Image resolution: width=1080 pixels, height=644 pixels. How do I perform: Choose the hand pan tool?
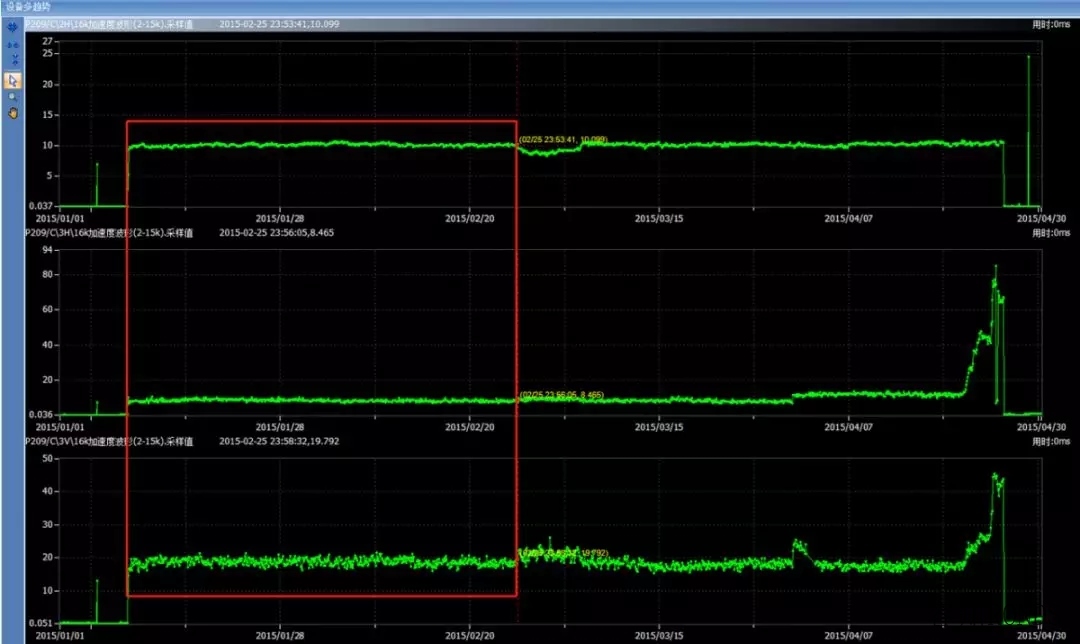pos(13,113)
